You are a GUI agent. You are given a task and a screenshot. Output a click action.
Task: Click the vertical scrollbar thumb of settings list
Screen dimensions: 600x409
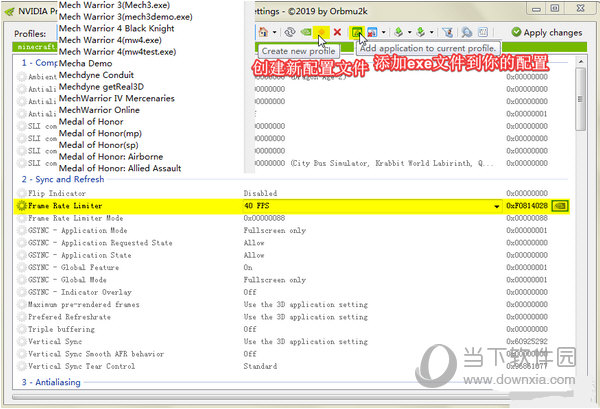pos(580,99)
